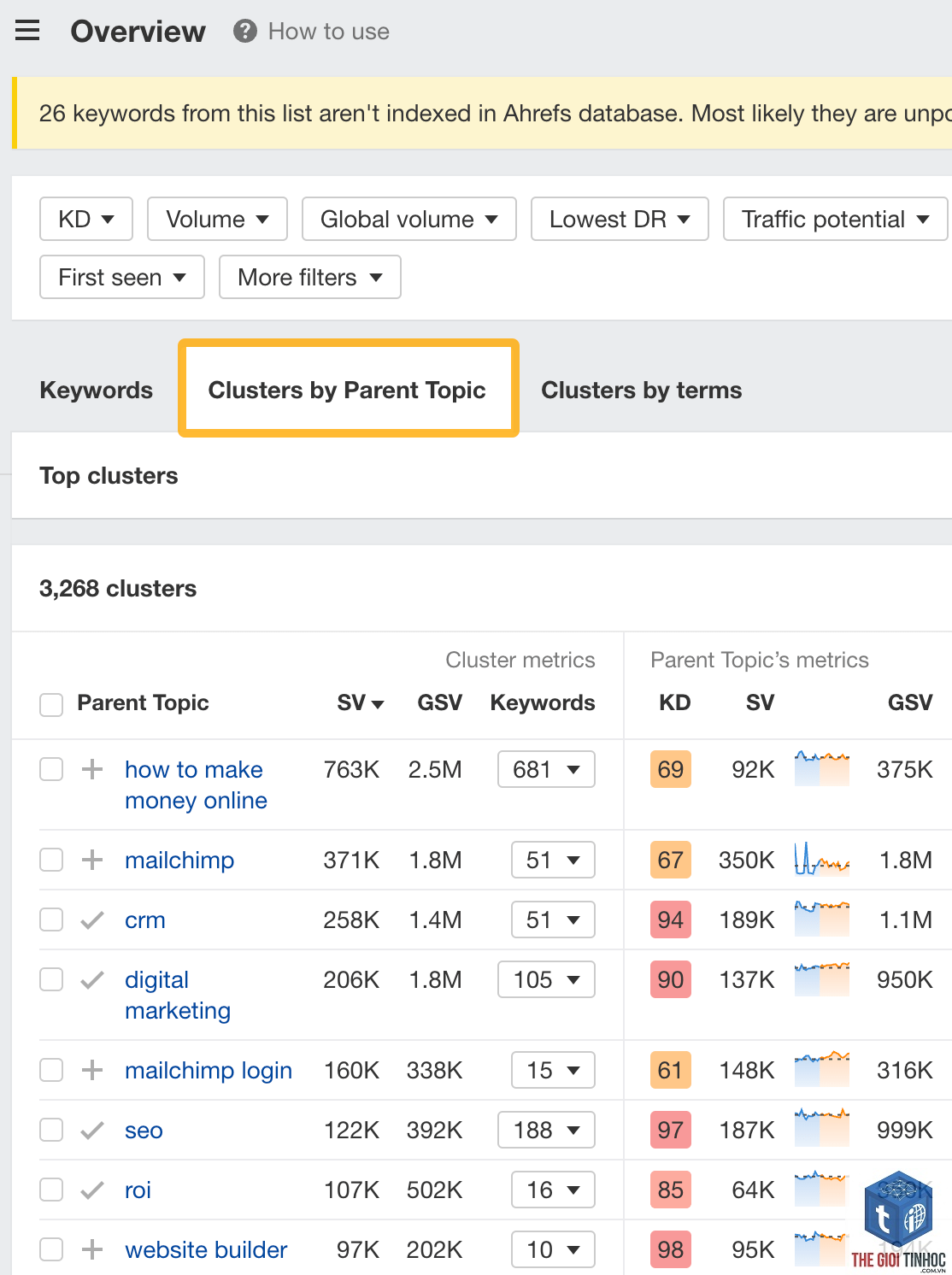View SV trend chart for crm
The height and width of the screenshot is (1275, 952).
tap(822, 919)
